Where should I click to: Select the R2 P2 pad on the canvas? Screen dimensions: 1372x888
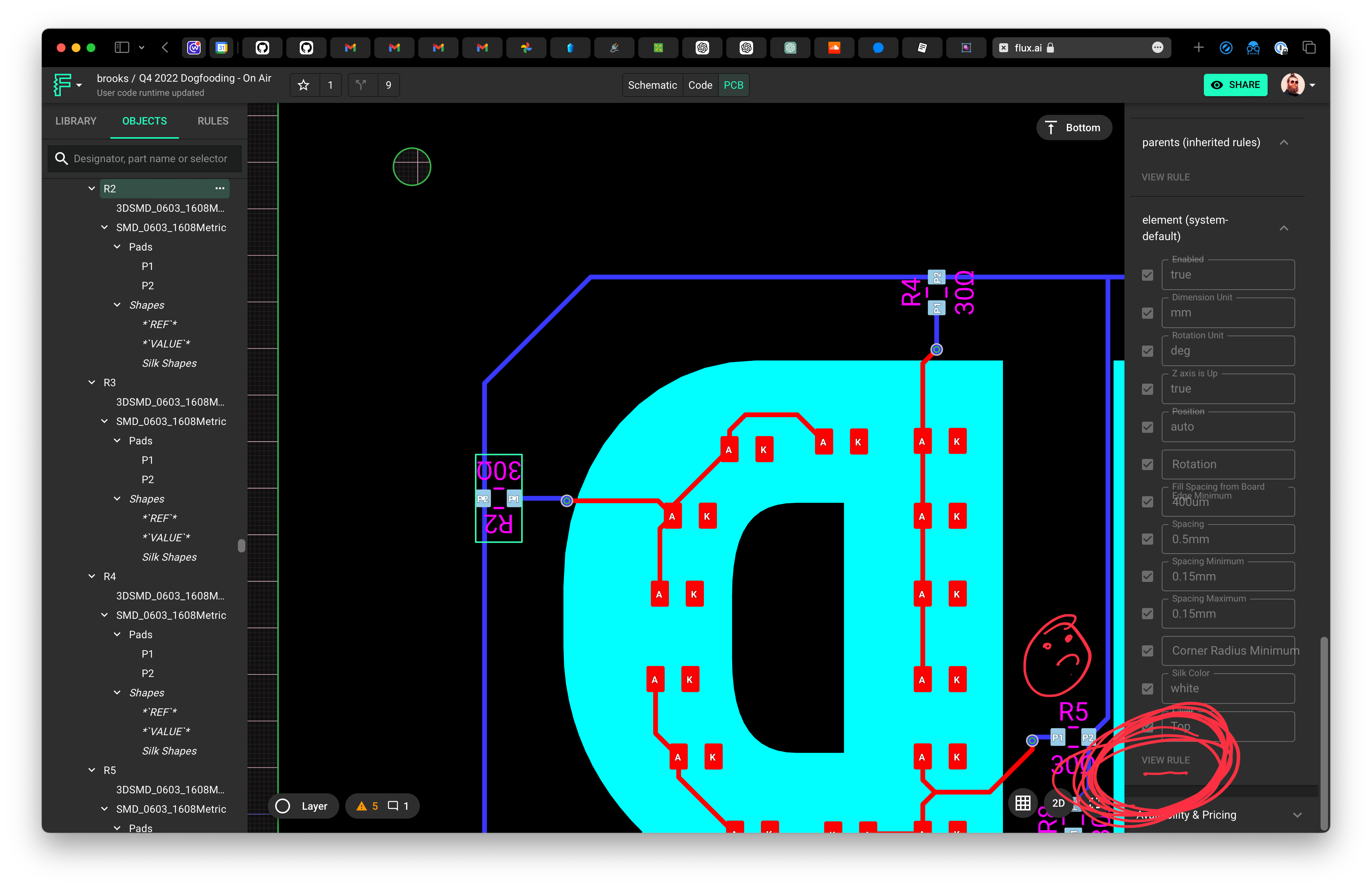click(482, 499)
